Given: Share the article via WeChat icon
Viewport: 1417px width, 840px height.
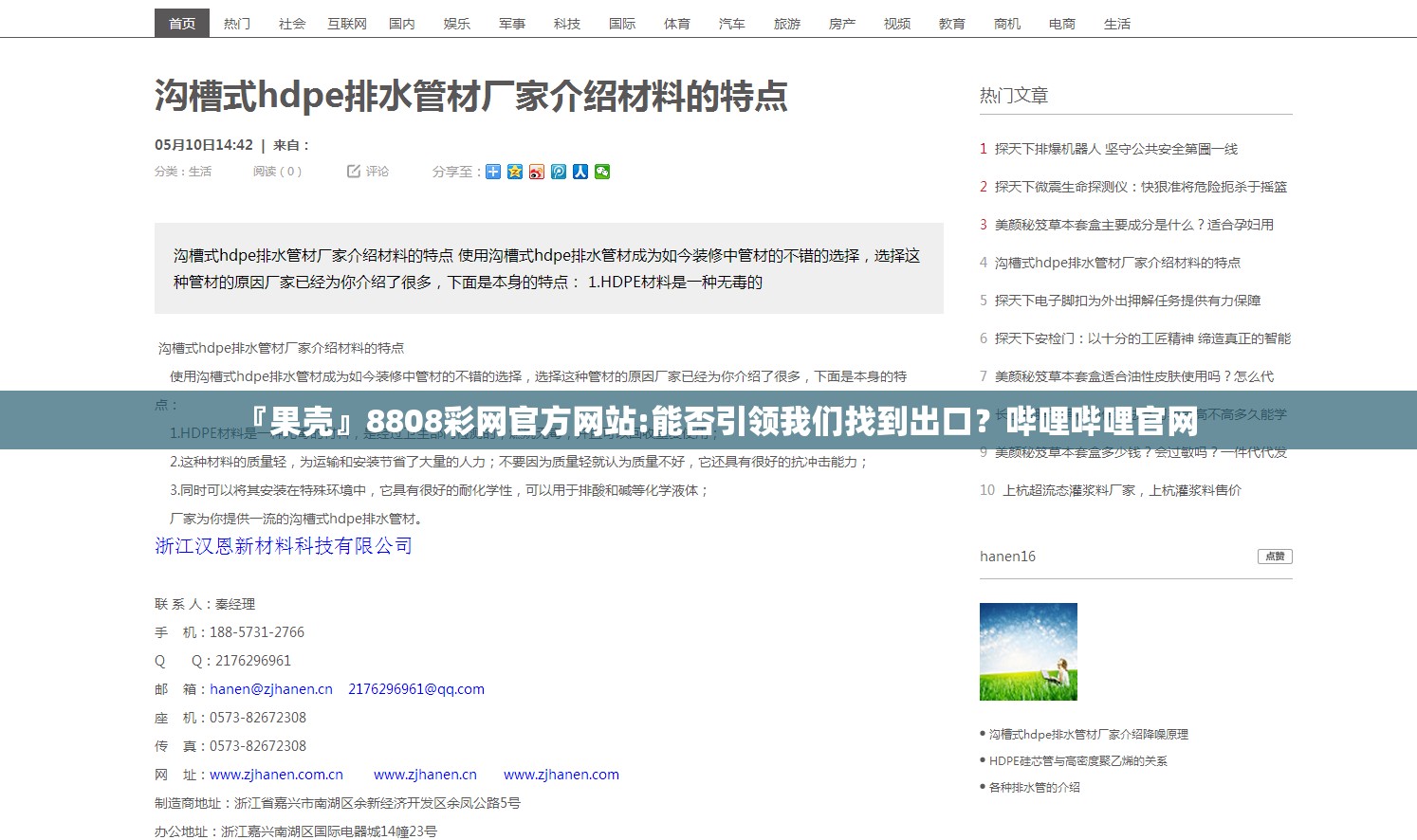Looking at the screenshot, I should coord(602,172).
